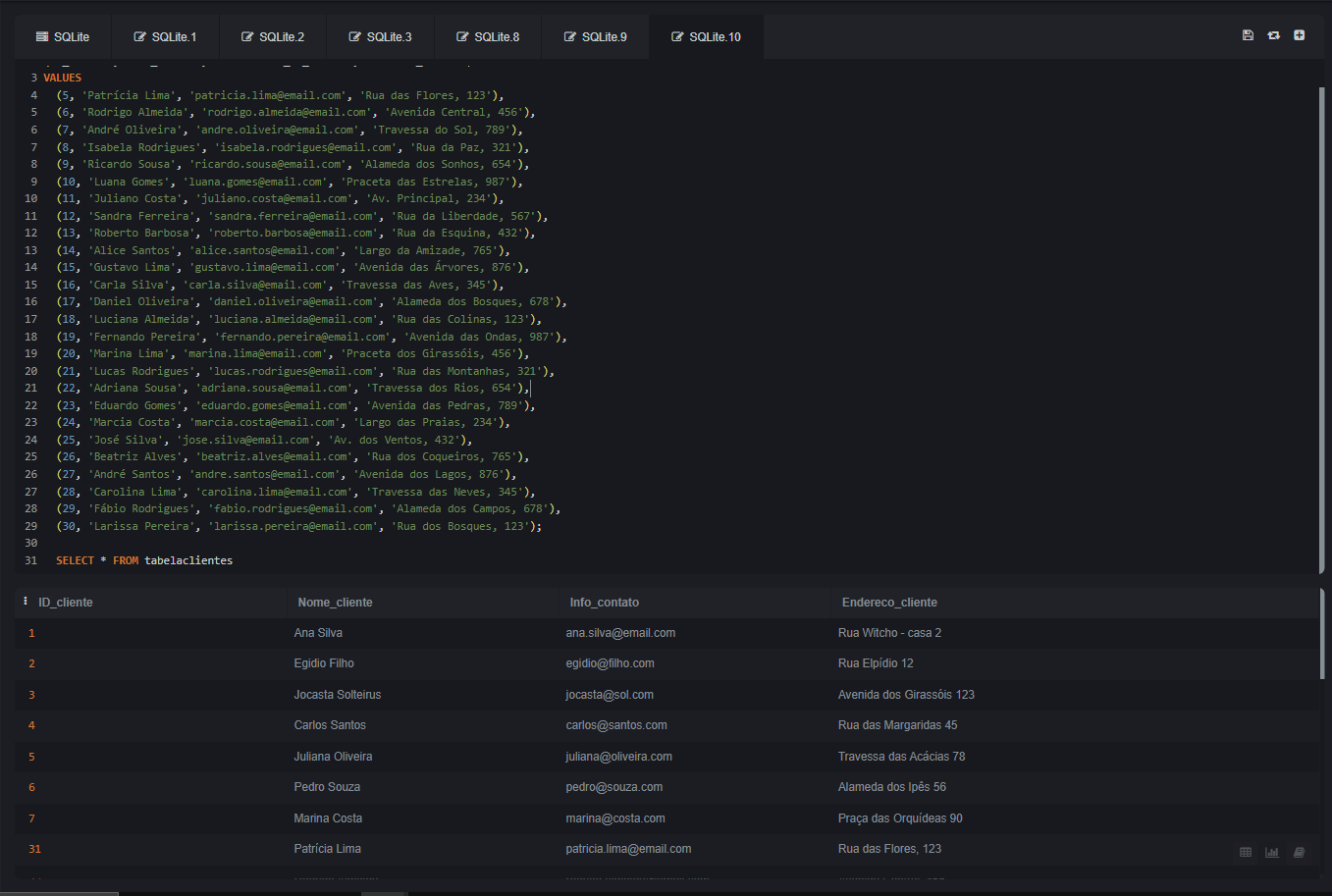
Task: Click the 'Praça das Orquídeas 90' cell
Action: [900, 818]
